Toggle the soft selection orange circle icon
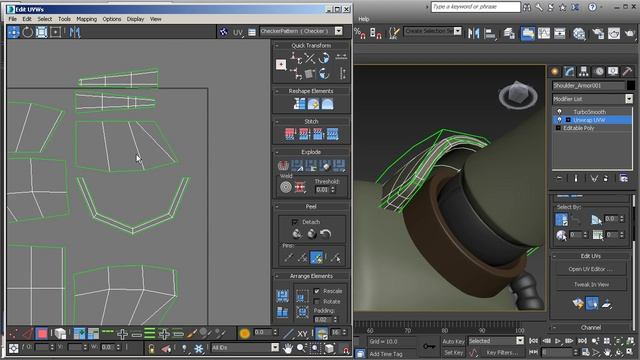The width and height of the screenshot is (640, 360). [x=244, y=333]
